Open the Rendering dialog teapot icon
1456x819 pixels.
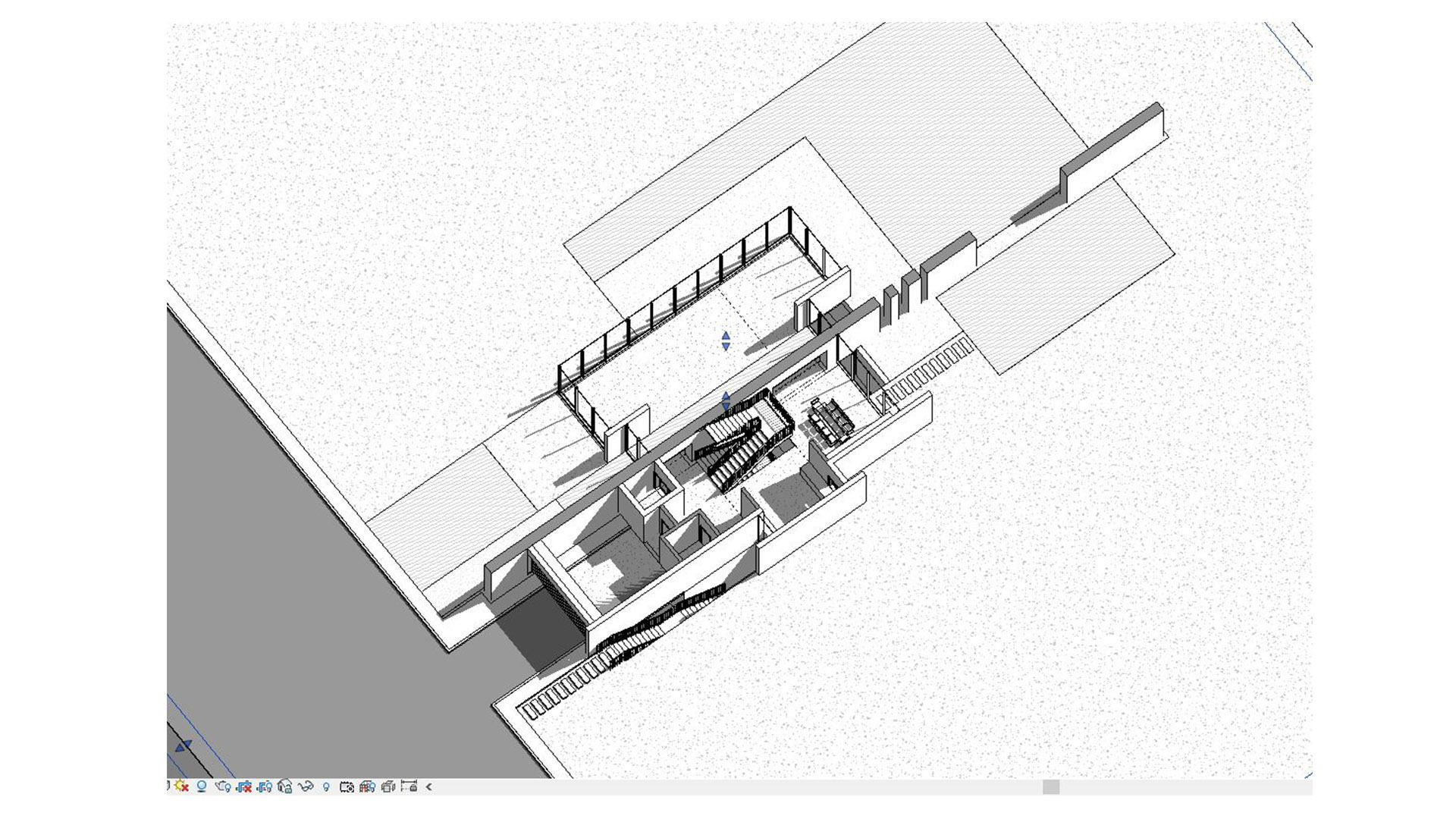(223, 786)
